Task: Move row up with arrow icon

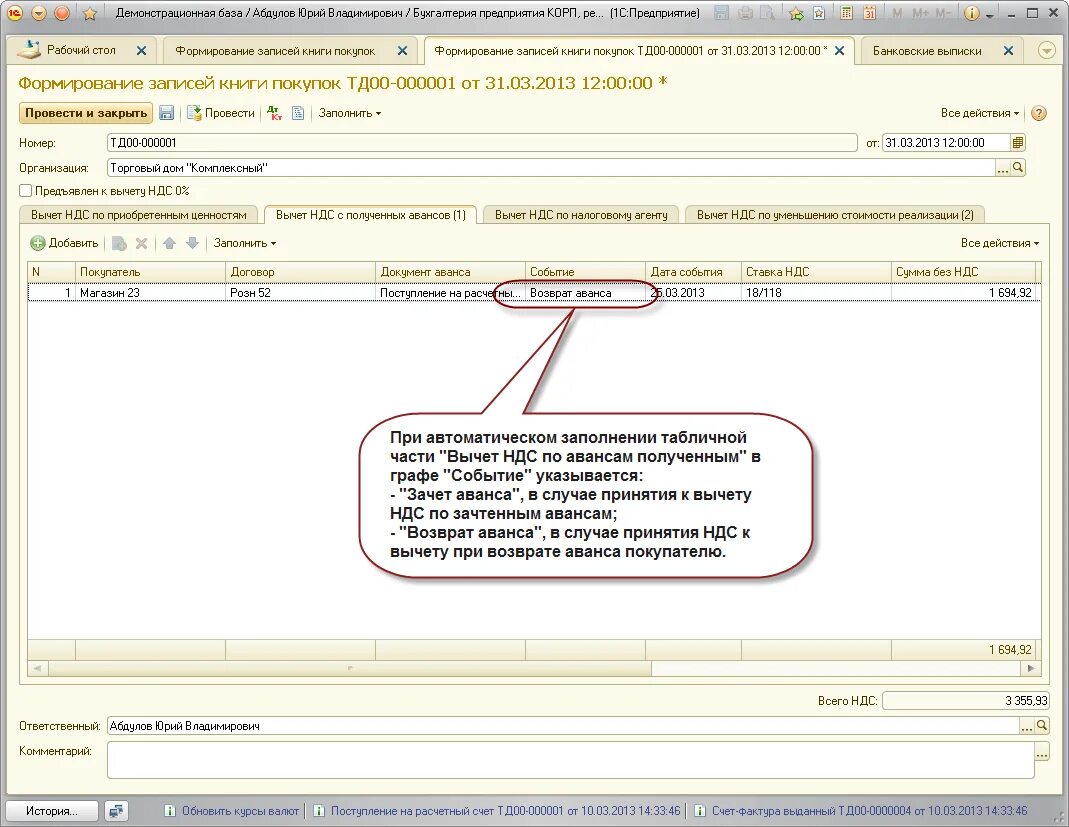Action: click(x=170, y=243)
